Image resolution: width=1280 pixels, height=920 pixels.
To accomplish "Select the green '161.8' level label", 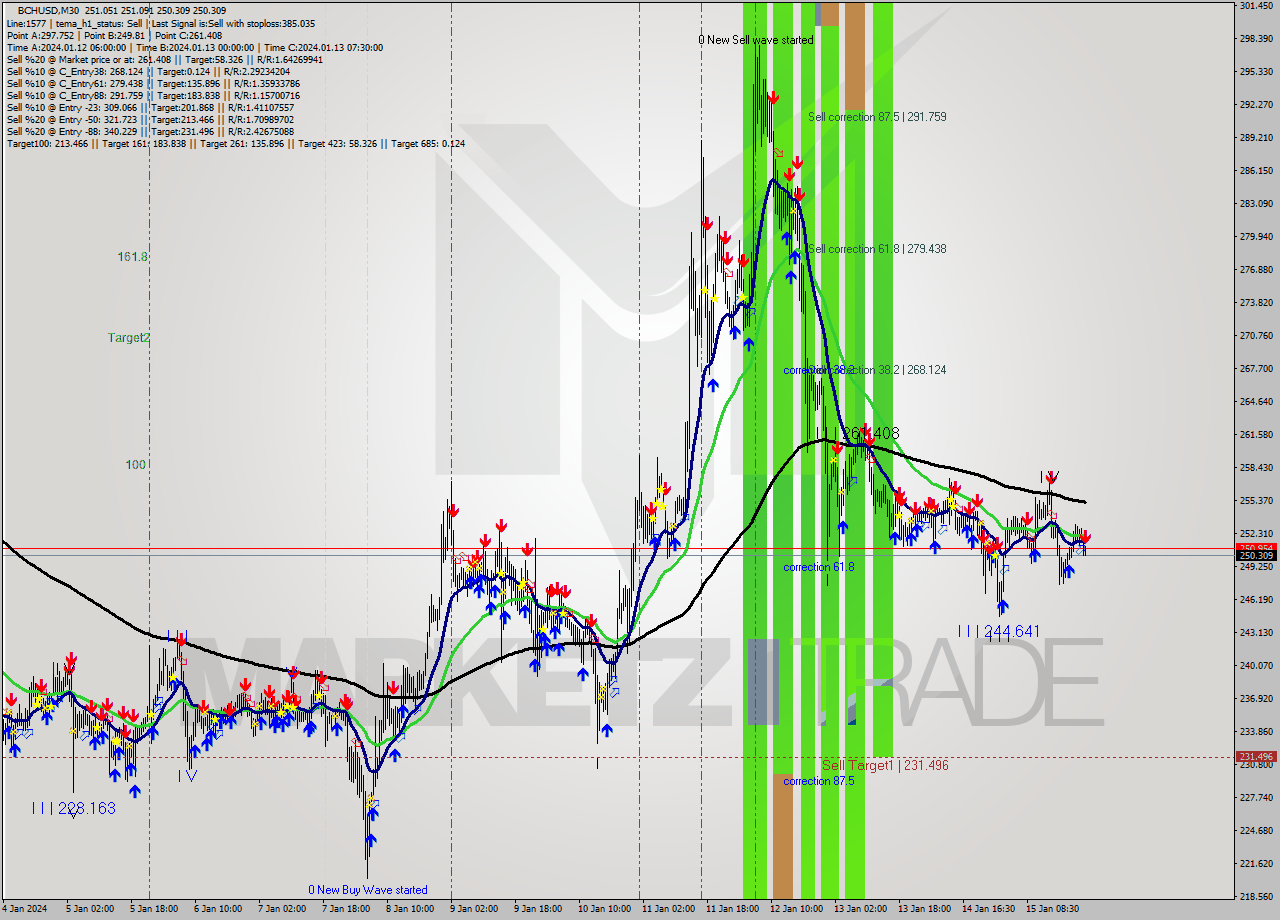I will [133, 257].
